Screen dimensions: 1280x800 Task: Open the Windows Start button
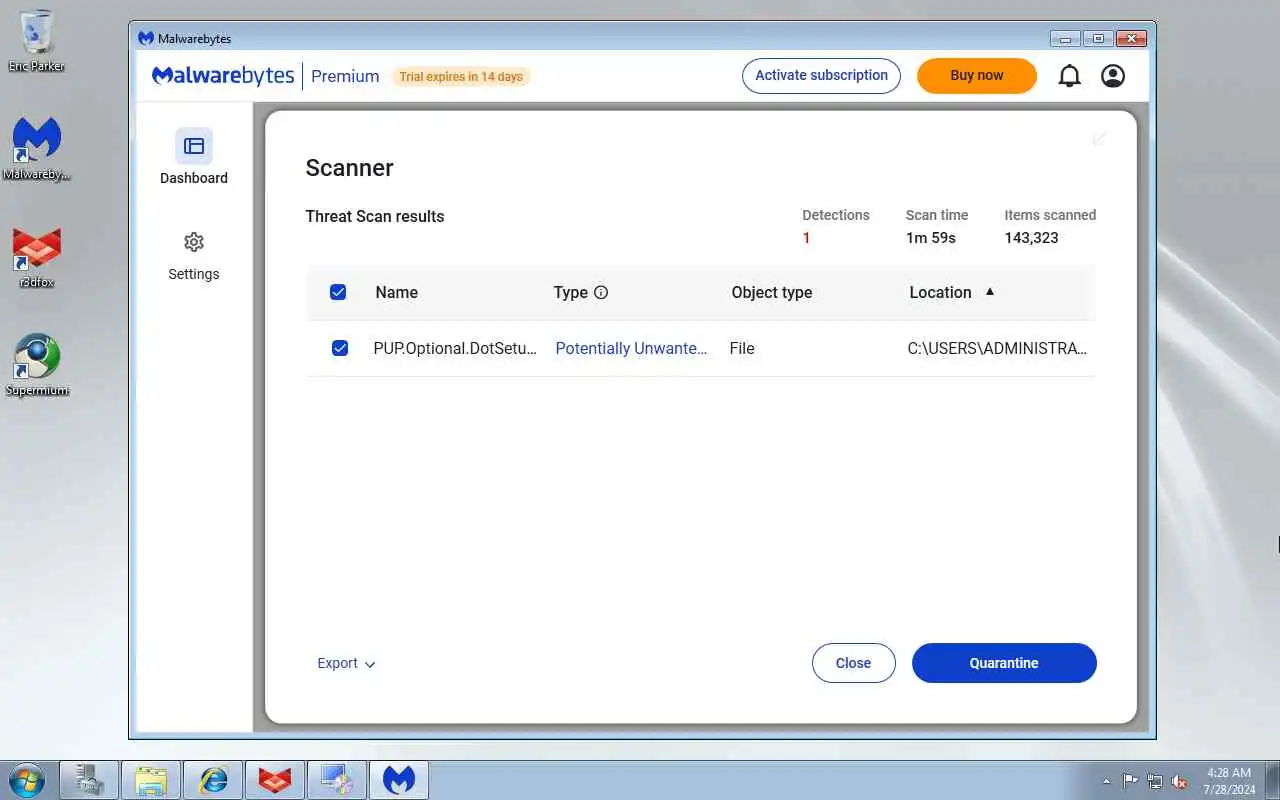pyautogui.click(x=26, y=780)
